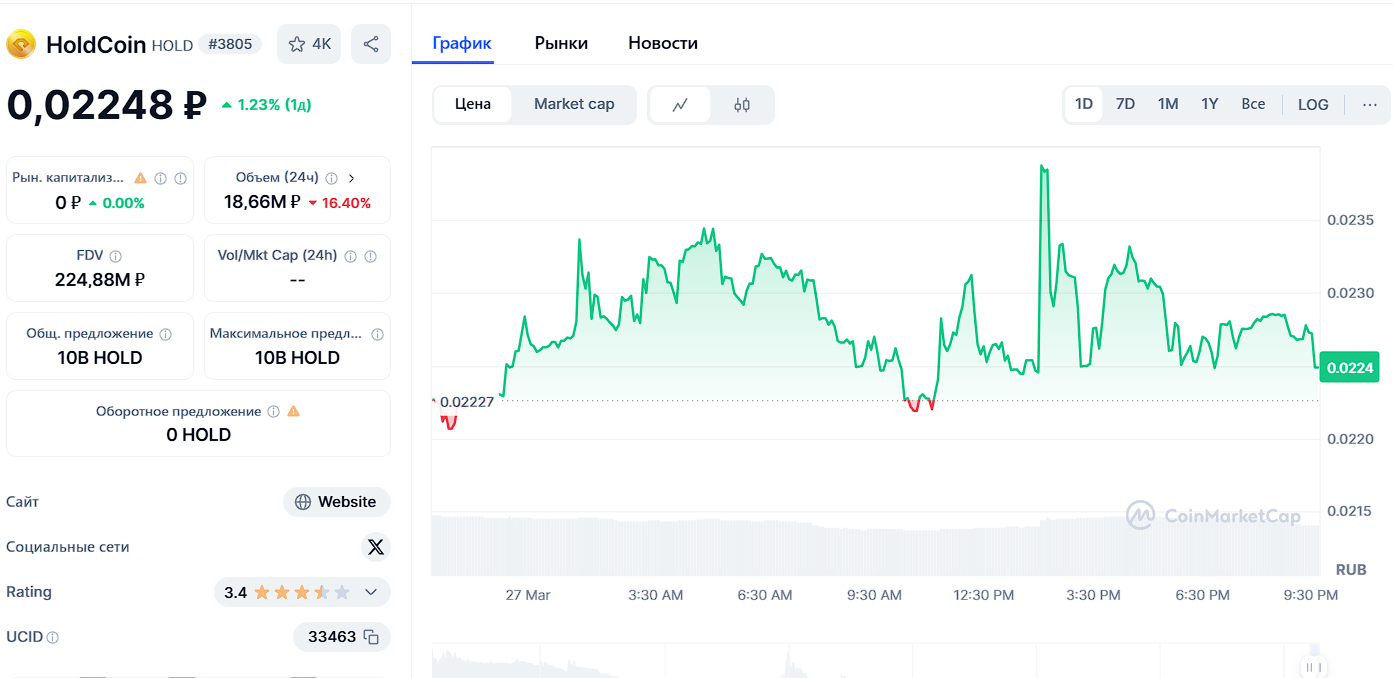
Task: Click the pause-shaped range handle on the overview chart
Action: tap(1313, 668)
